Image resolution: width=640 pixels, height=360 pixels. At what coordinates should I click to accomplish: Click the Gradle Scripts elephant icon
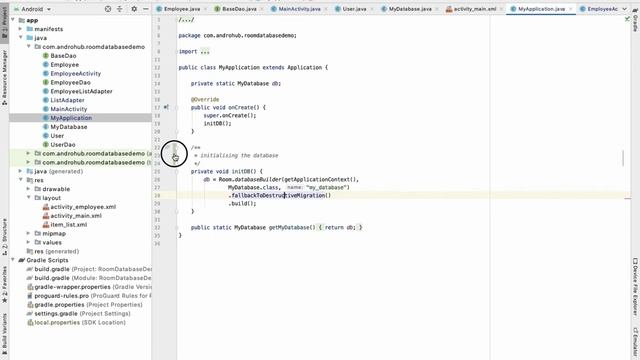point(22,260)
